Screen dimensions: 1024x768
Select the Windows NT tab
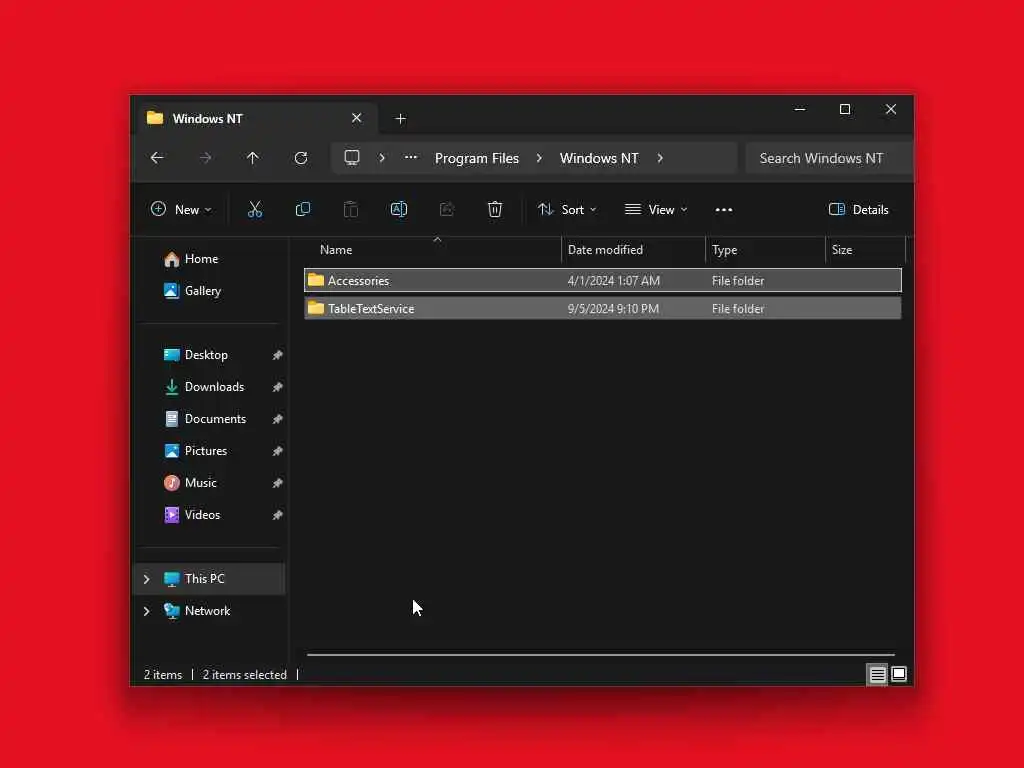[x=255, y=119]
